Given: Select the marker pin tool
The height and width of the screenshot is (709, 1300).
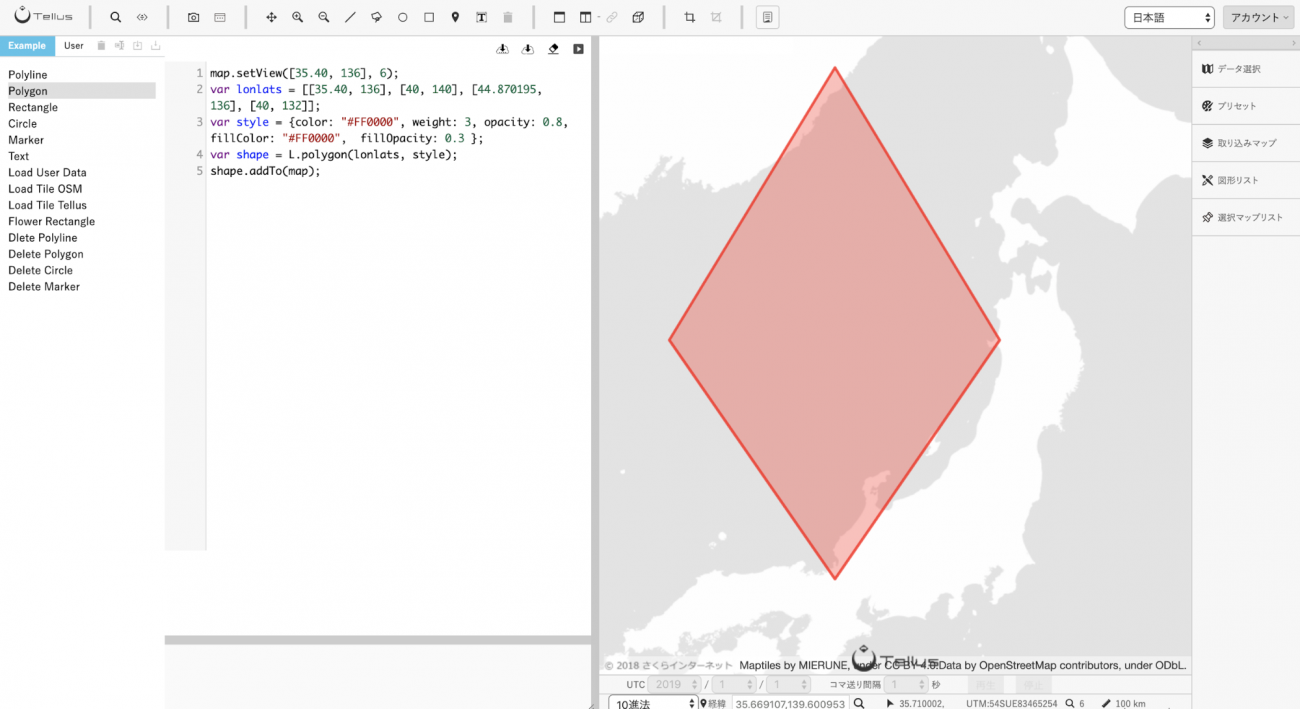Looking at the screenshot, I should click(x=455, y=18).
